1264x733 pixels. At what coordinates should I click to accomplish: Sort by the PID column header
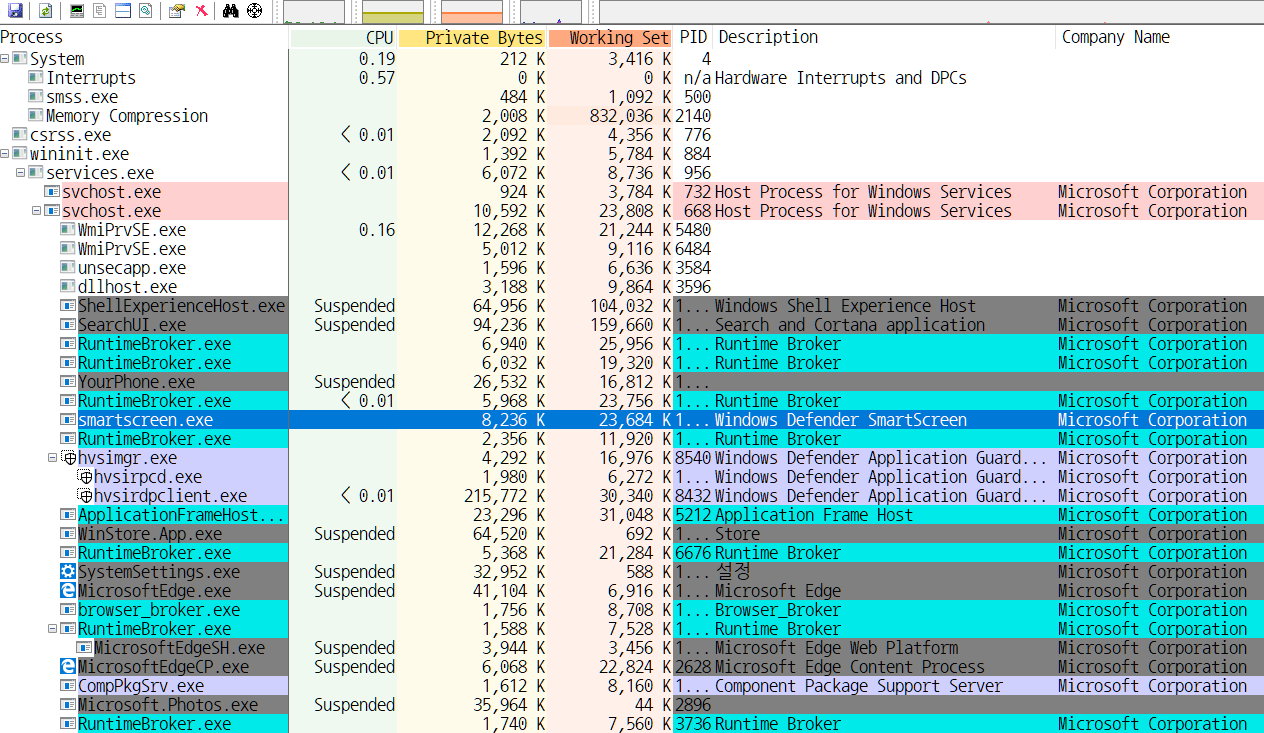pyautogui.click(x=693, y=37)
